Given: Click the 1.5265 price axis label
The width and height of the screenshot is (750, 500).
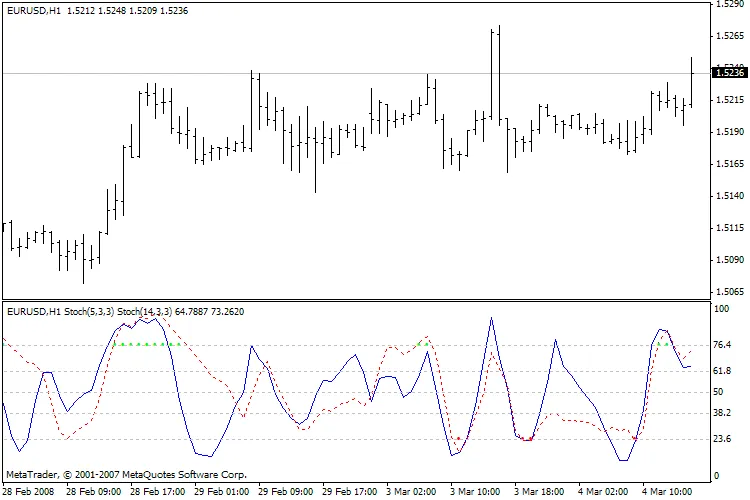Looking at the screenshot, I should point(729,36).
